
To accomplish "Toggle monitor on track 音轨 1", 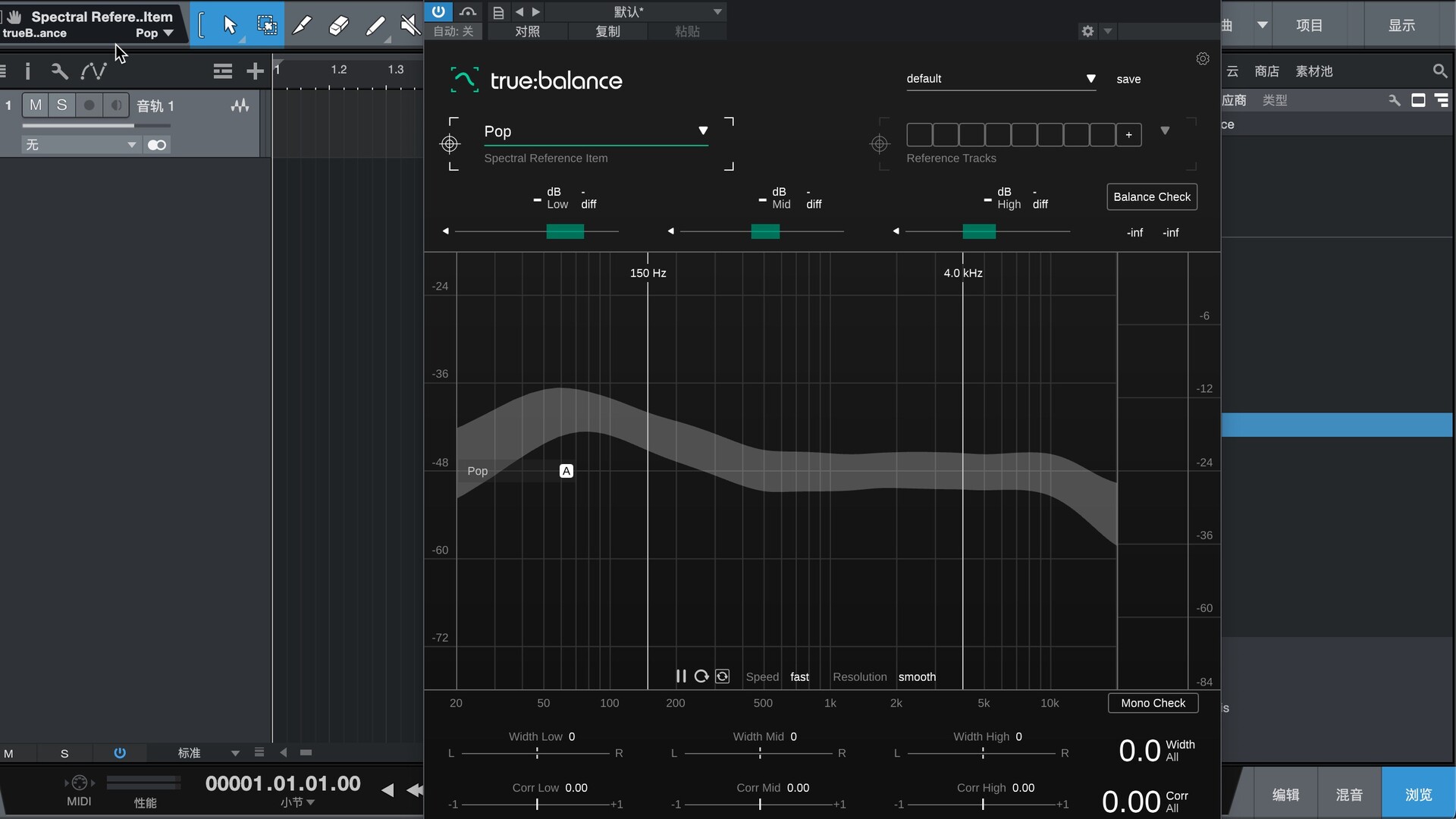I will pyautogui.click(x=116, y=105).
